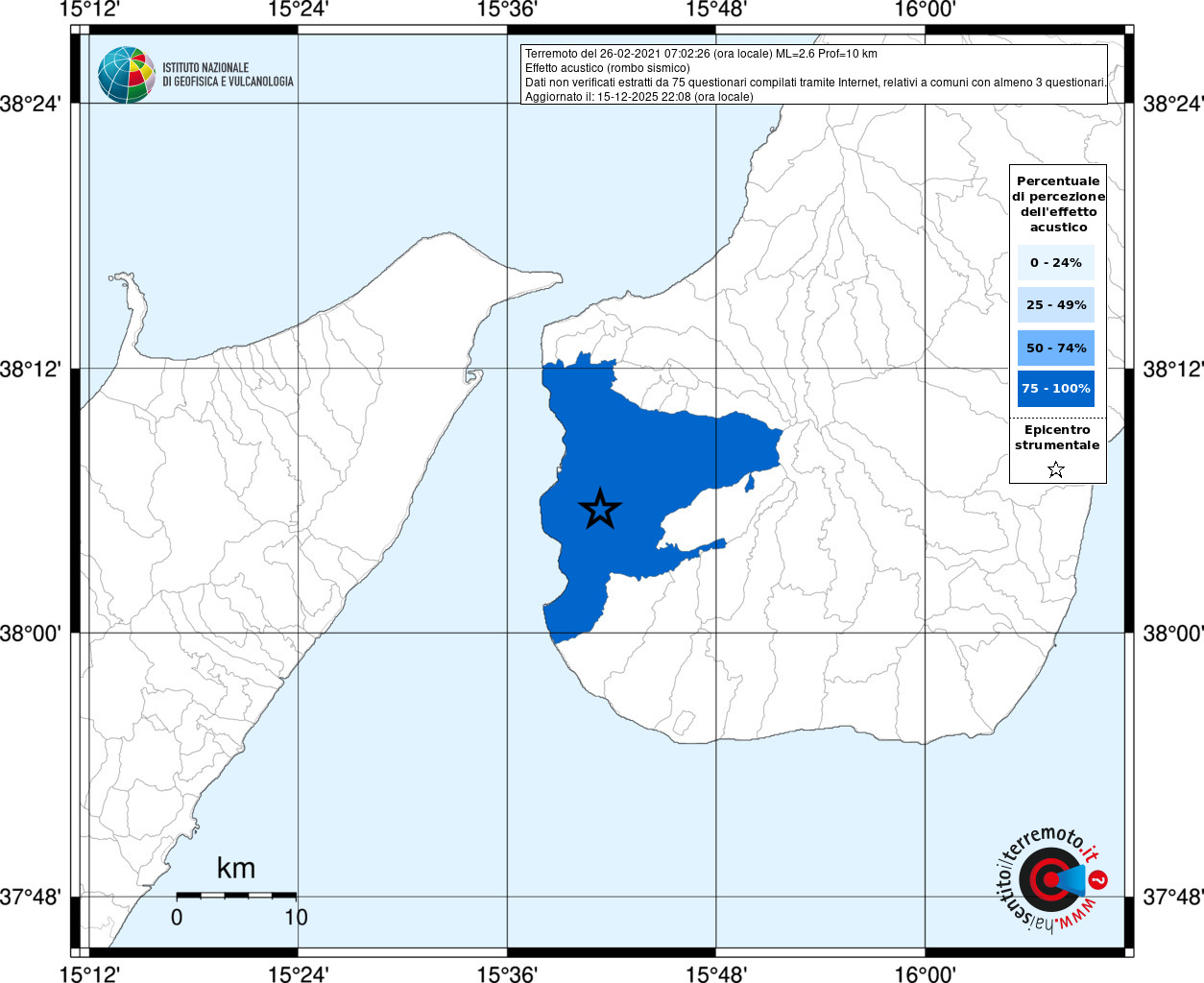Click the 'Epicentro strumentale' legend label
This screenshot has height=983, width=1204.
1057,438
